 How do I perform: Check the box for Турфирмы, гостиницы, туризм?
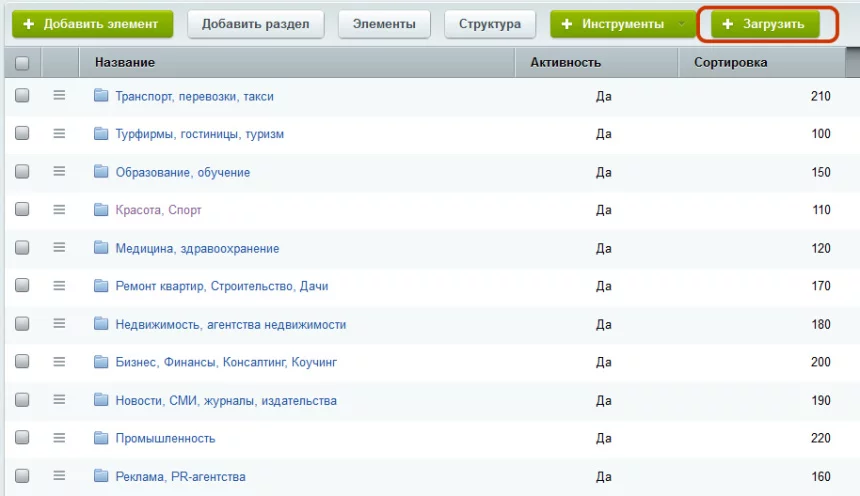pyautogui.click(x=22, y=134)
